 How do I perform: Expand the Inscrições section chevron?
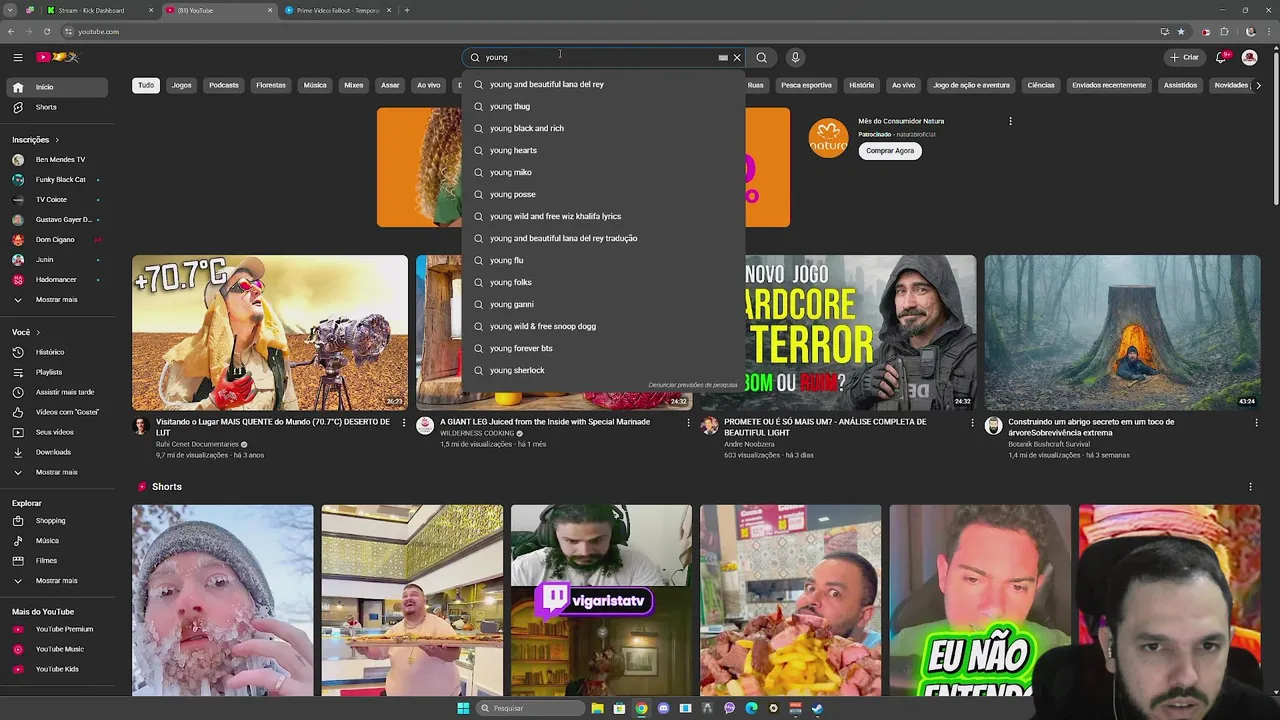pos(57,140)
